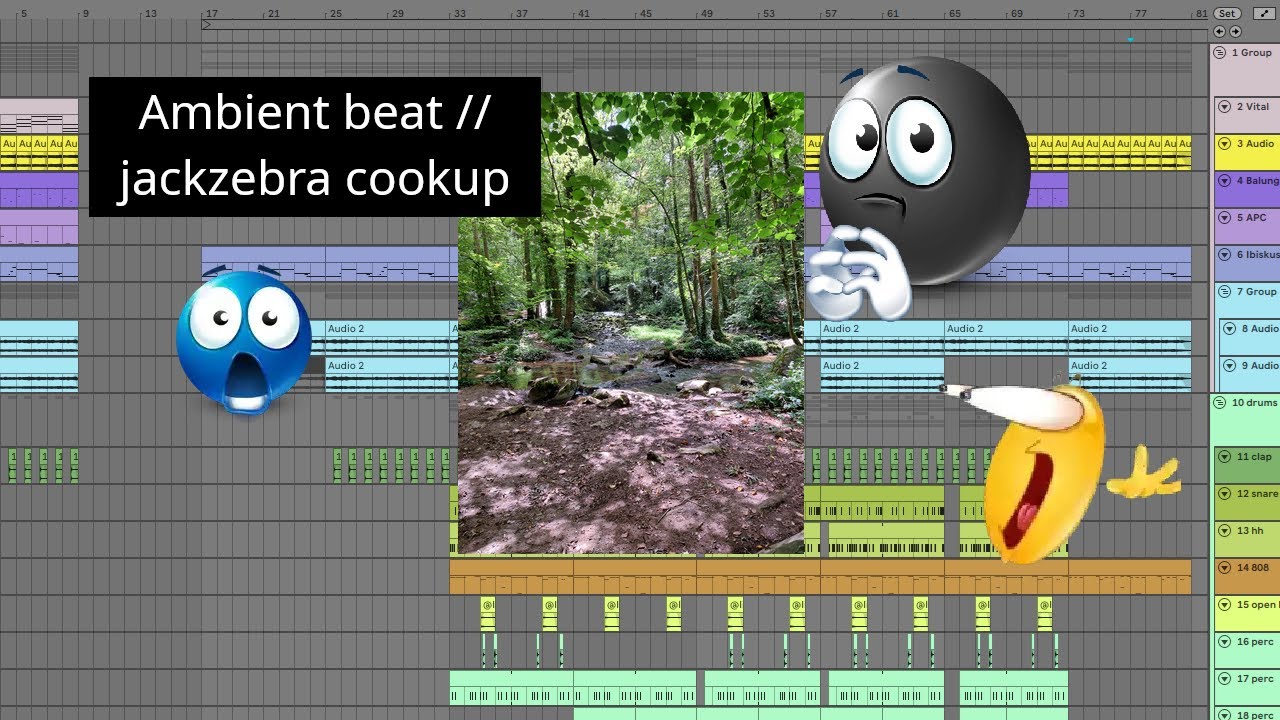Click bar 17 on the timeline ruler
This screenshot has height=720, width=1280.
click(x=212, y=14)
